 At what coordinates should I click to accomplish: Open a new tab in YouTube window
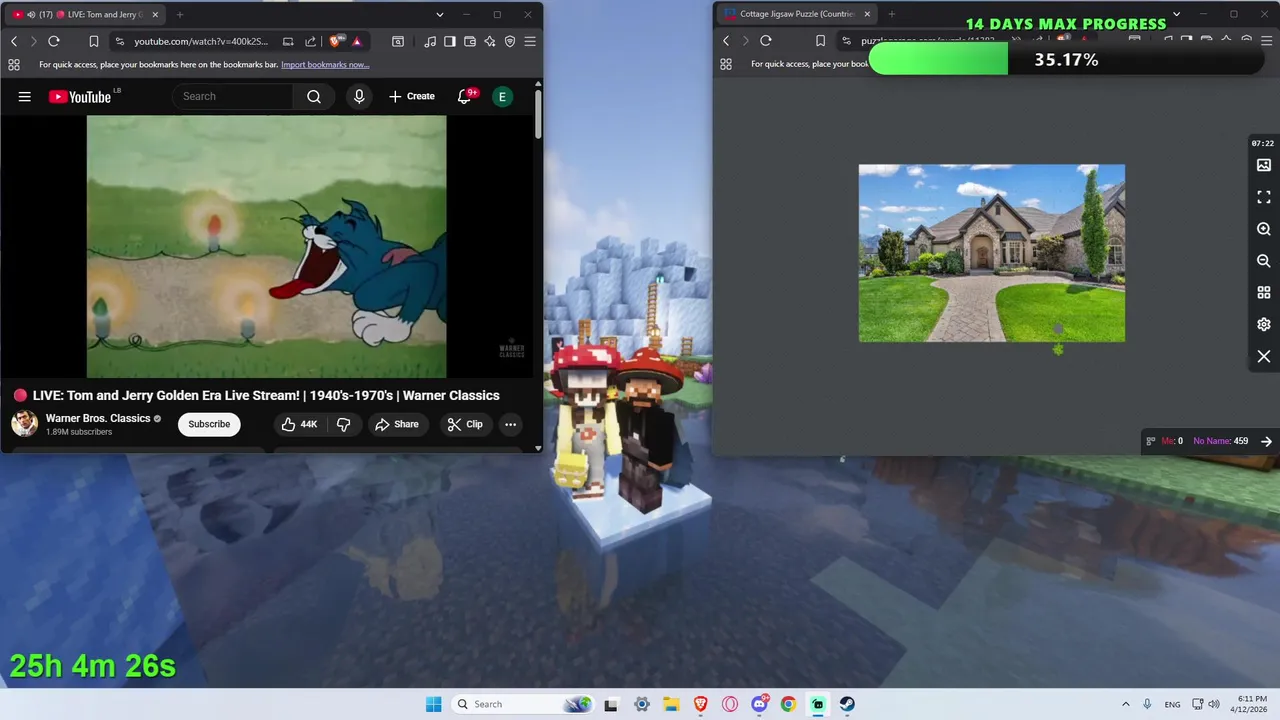tap(180, 14)
